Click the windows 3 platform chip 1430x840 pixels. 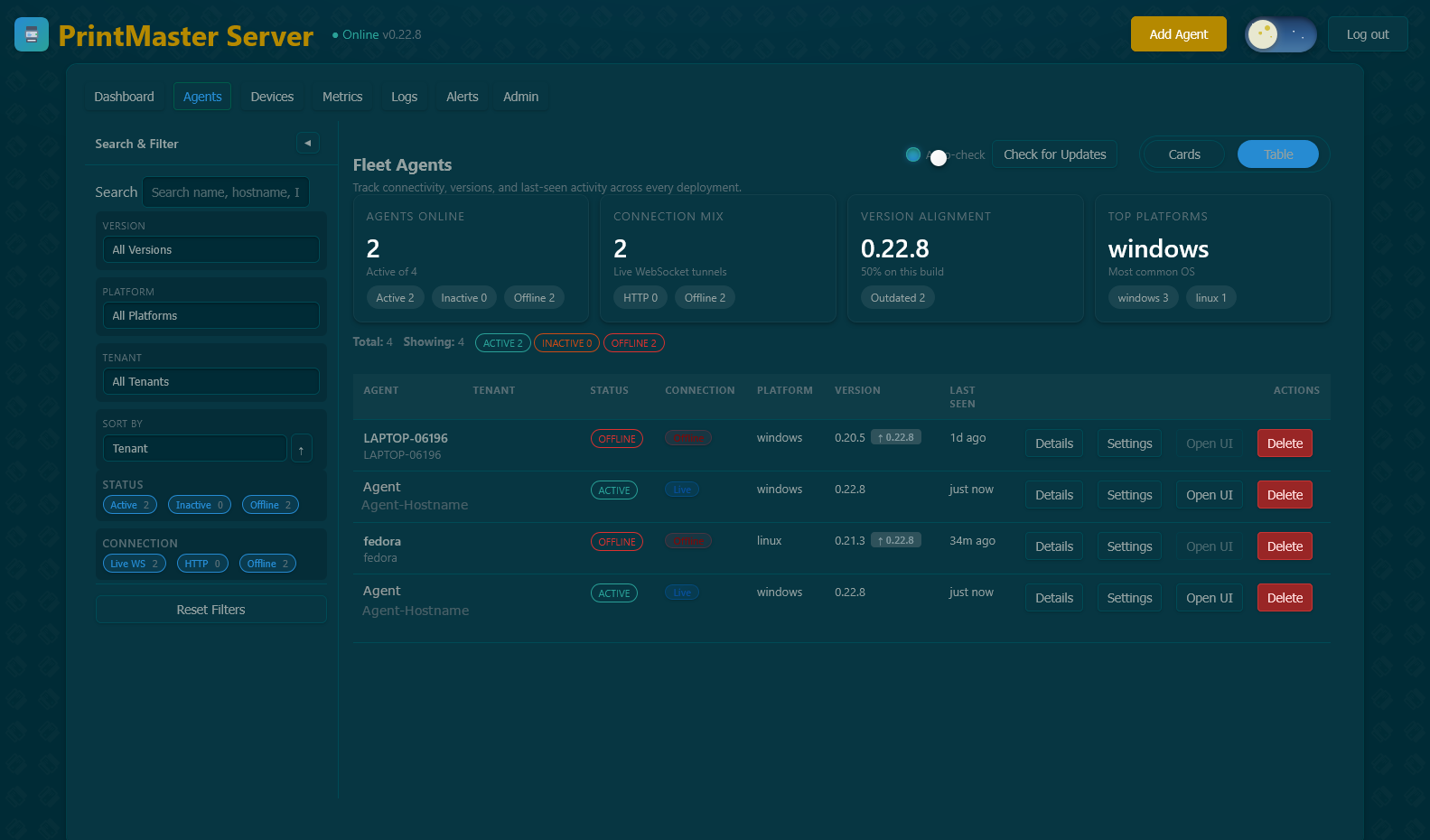click(1143, 298)
